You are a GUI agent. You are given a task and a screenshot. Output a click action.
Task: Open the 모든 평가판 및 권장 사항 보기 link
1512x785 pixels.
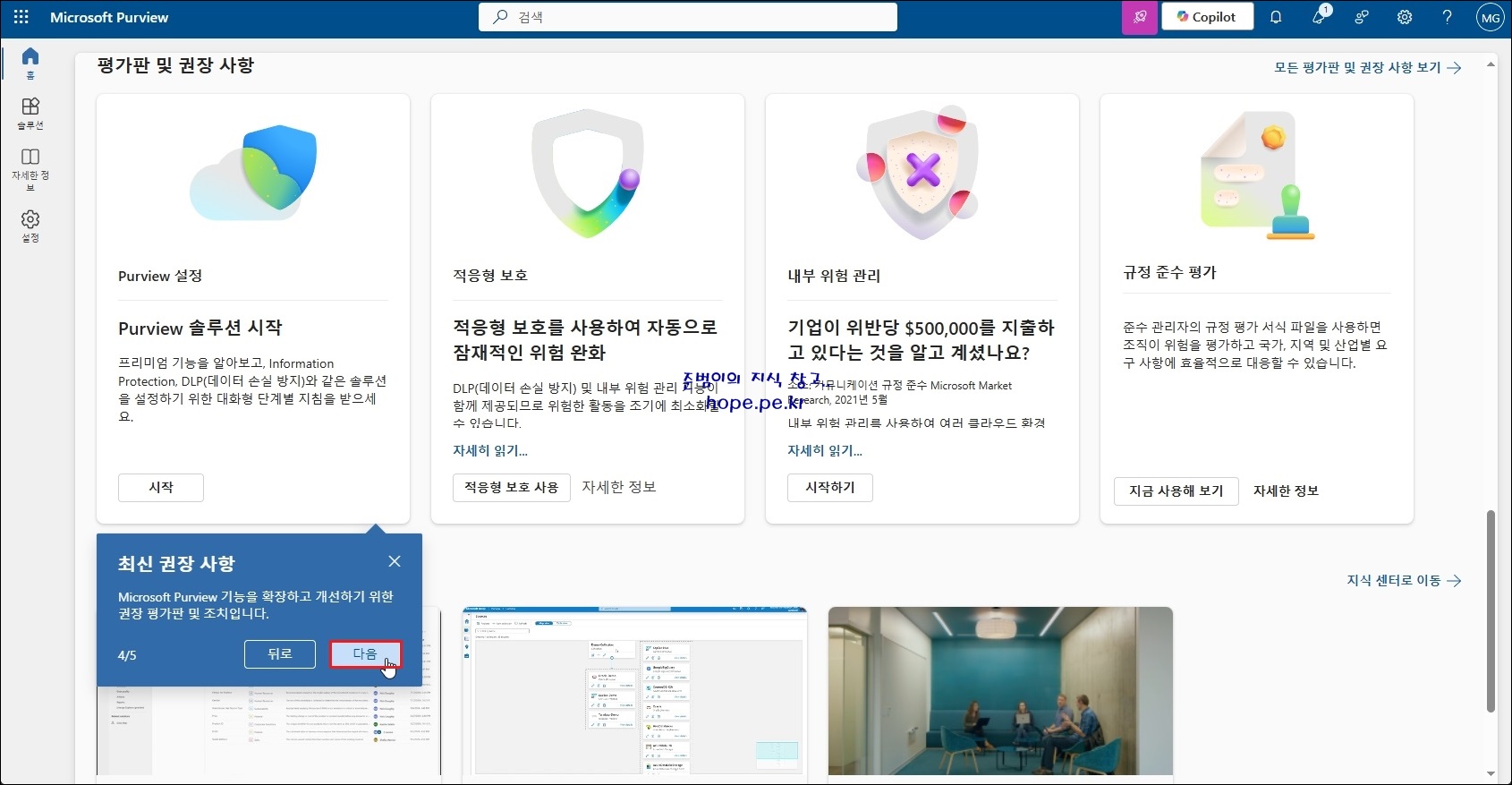(x=1368, y=67)
